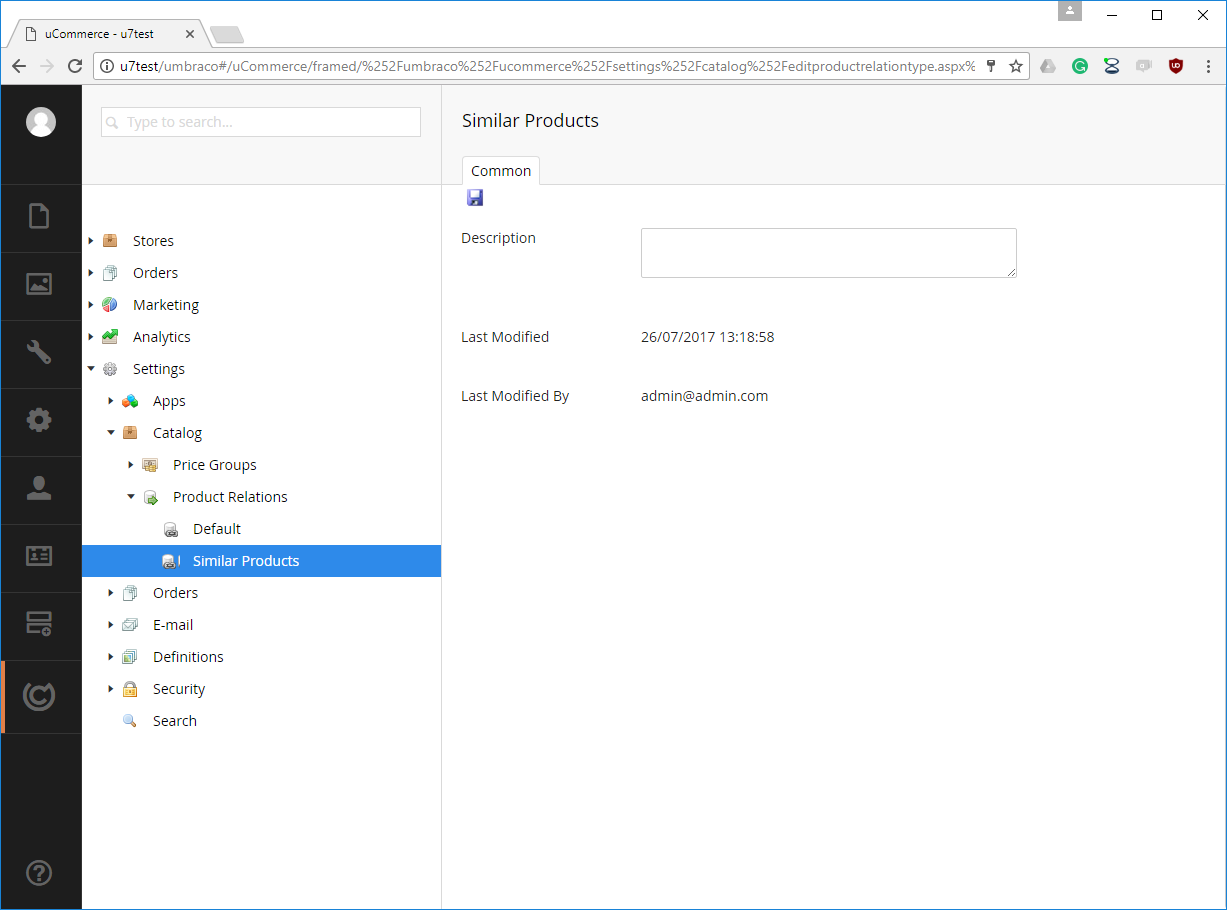Open the Help question mark icon
The width and height of the screenshot is (1227, 910).
click(x=39, y=873)
